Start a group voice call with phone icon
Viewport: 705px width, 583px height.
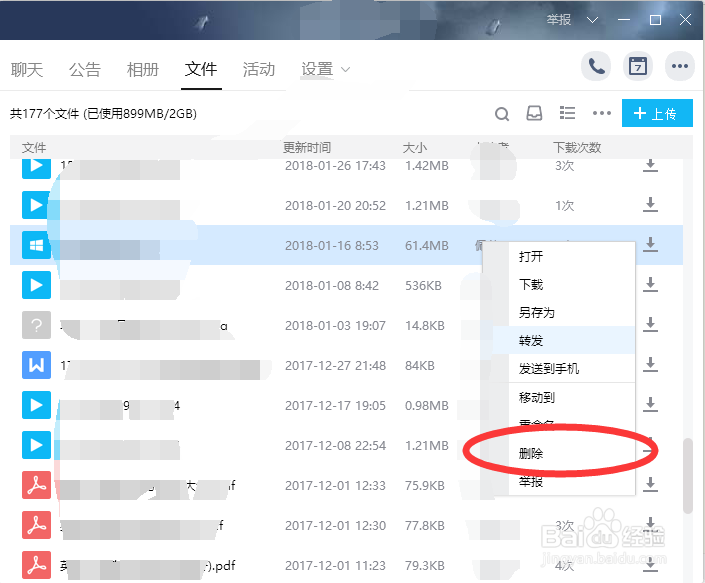pos(596,67)
